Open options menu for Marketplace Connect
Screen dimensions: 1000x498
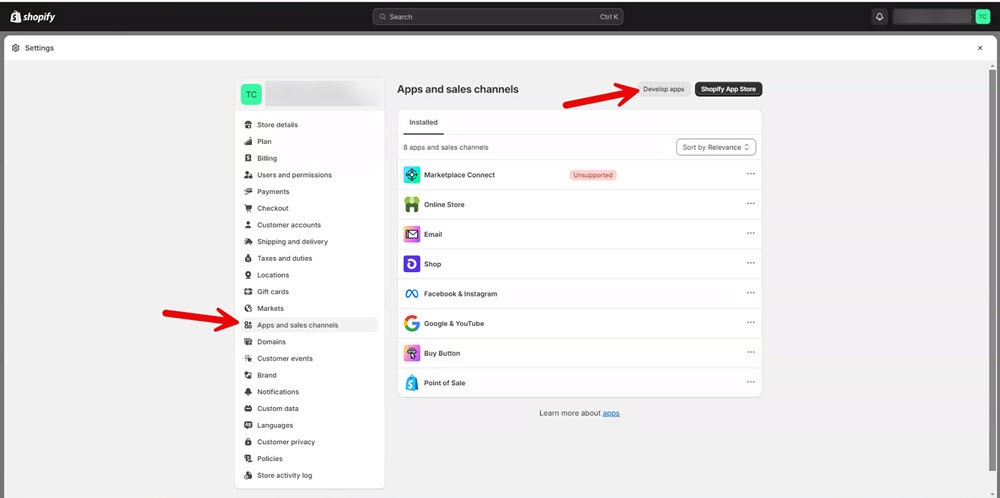pos(751,174)
